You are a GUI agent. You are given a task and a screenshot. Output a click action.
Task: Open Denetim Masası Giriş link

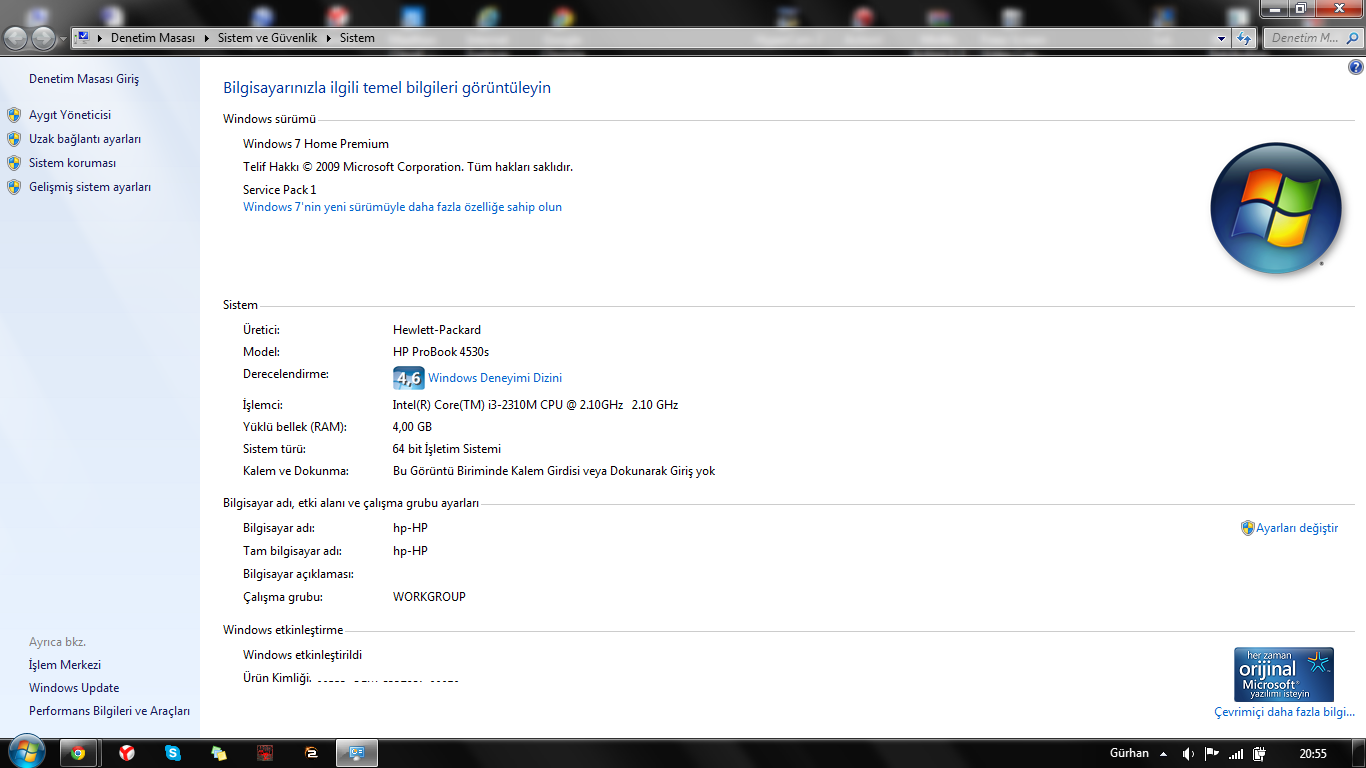coord(84,79)
